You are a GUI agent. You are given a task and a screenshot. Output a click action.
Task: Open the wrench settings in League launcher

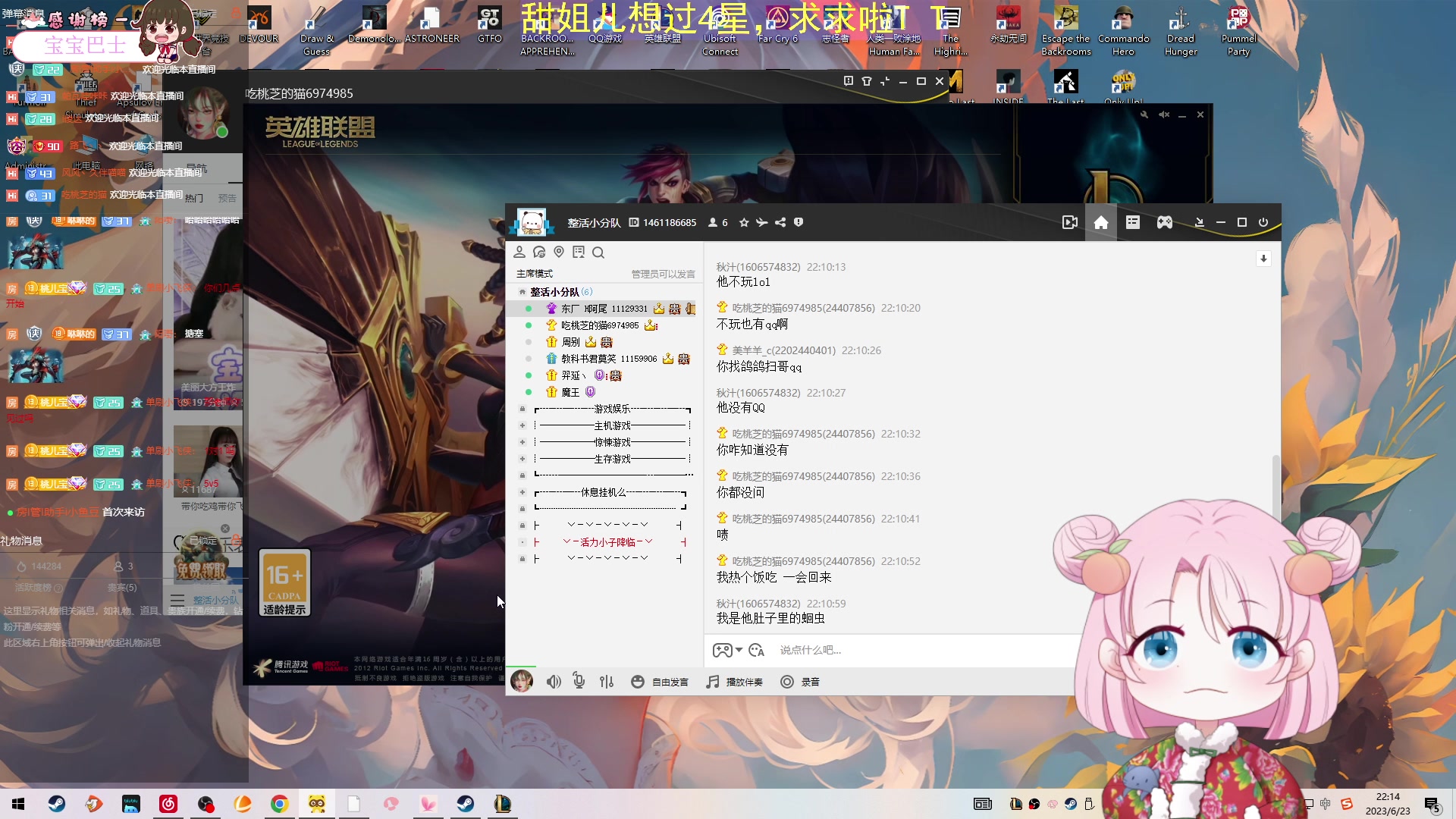pos(1144,115)
